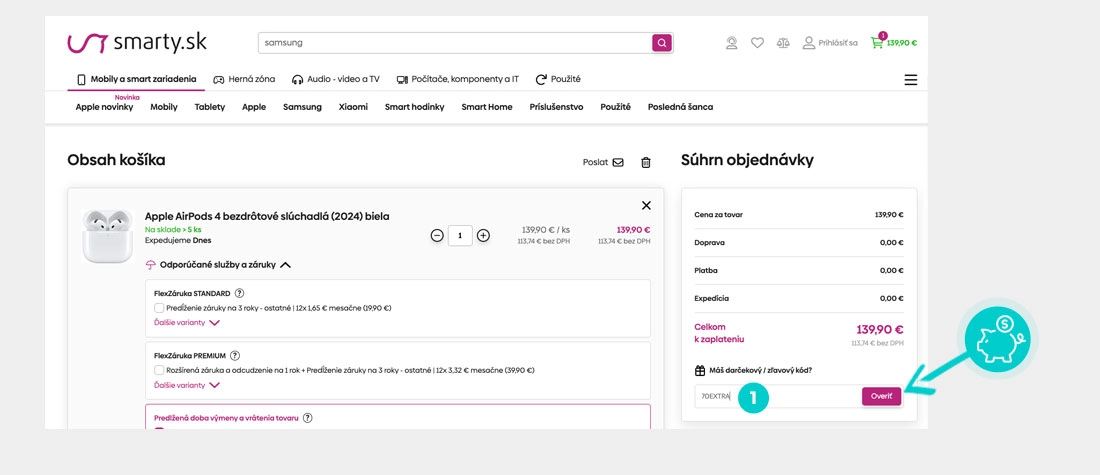This screenshot has height=475, width=1100.
Task: Open the customer support headset icon
Action: (732, 43)
